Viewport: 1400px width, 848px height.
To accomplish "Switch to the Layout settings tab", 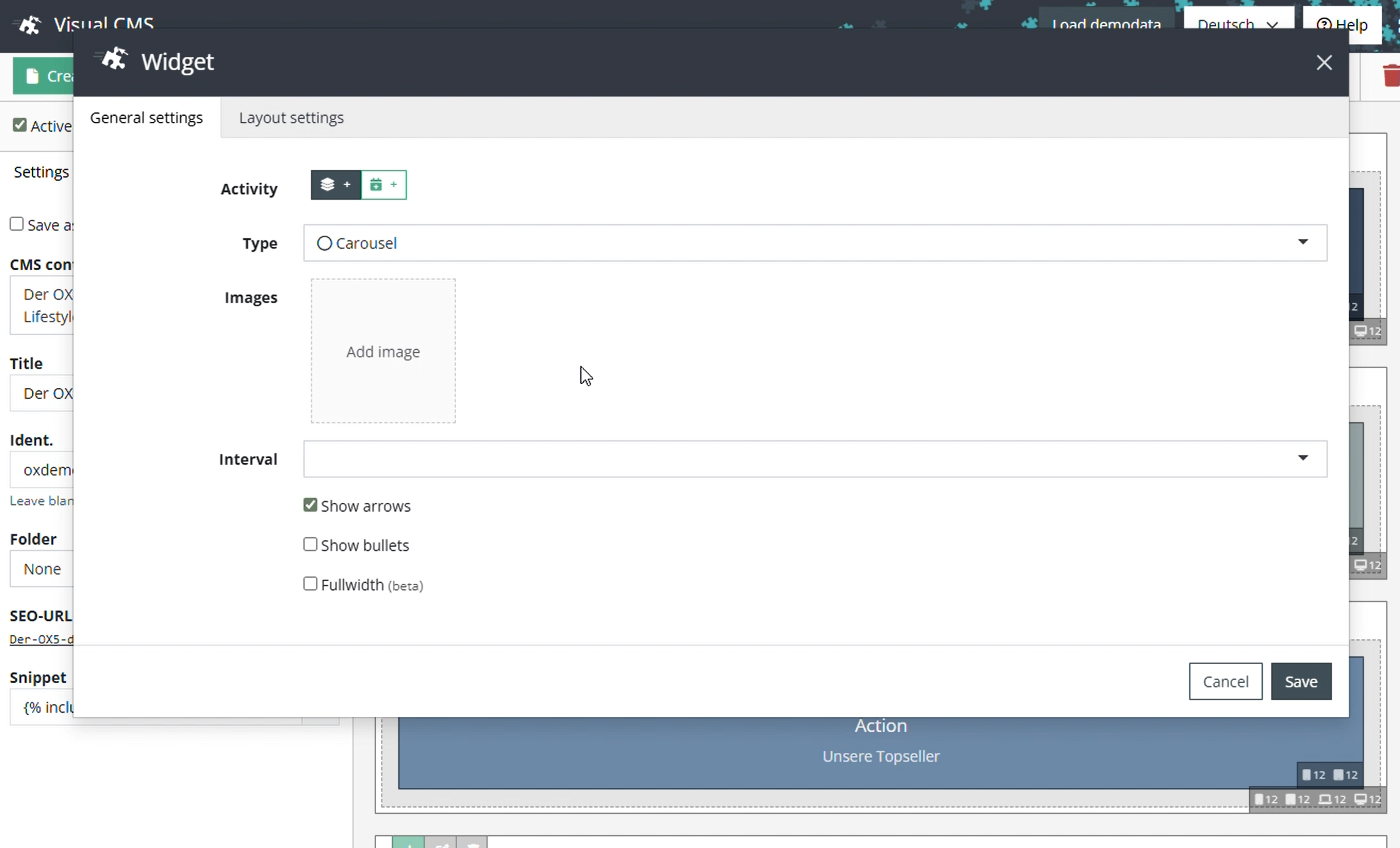I will pyautogui.click(x=291, y=118).
